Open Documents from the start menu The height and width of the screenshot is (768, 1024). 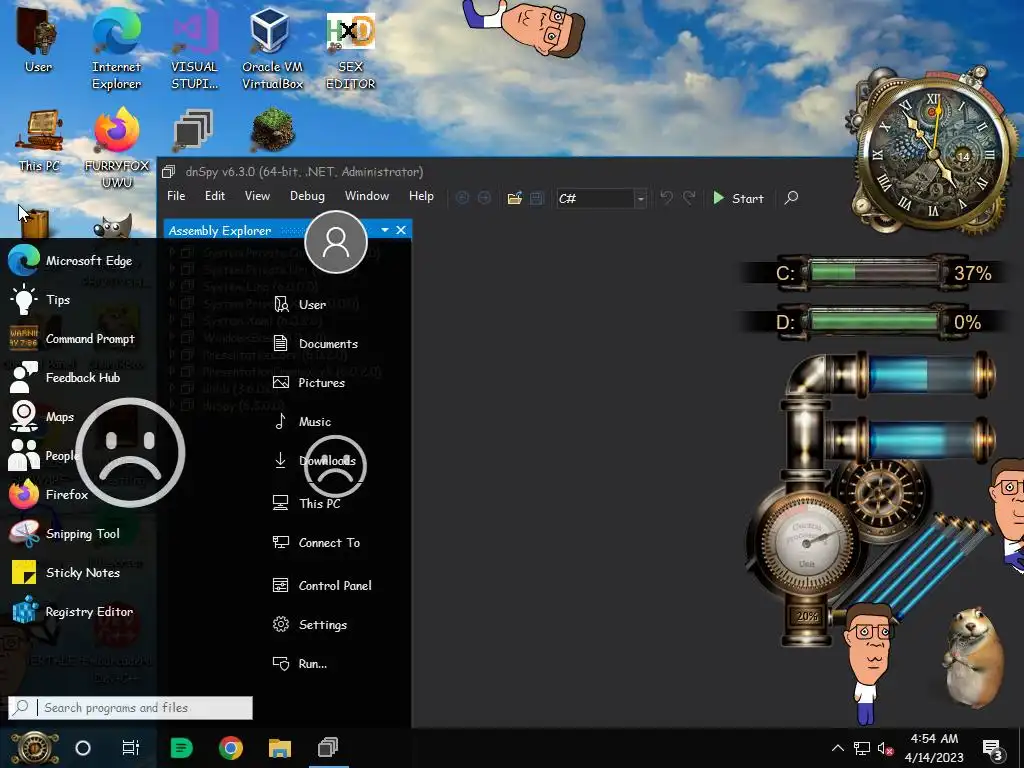[315, 344]
